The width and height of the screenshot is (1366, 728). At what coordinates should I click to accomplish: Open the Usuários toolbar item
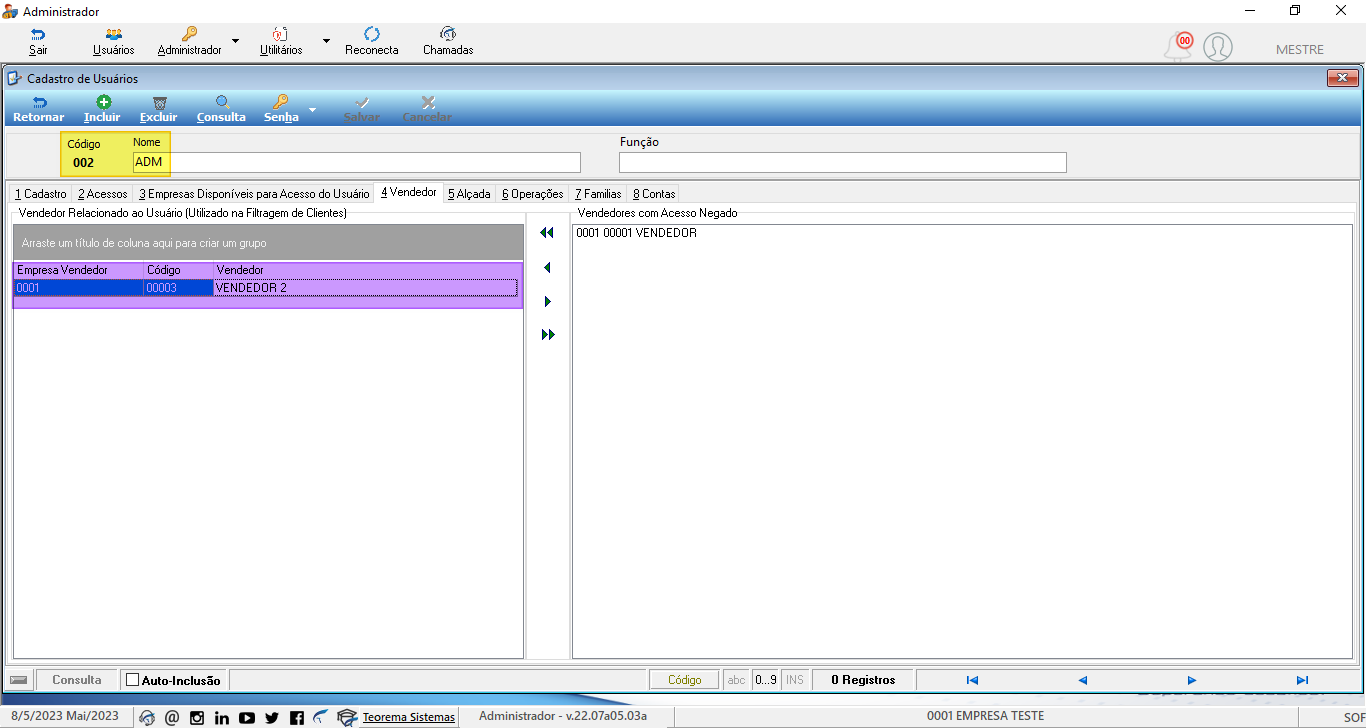(113, 41)
